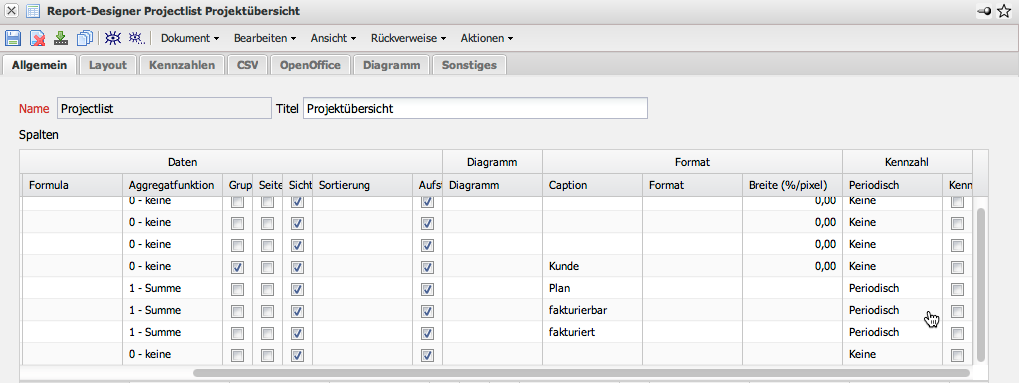This screenshot has height=383, width=1019.
Task: Click the solid eye preview icon
Action: click(x=113, y=38)
